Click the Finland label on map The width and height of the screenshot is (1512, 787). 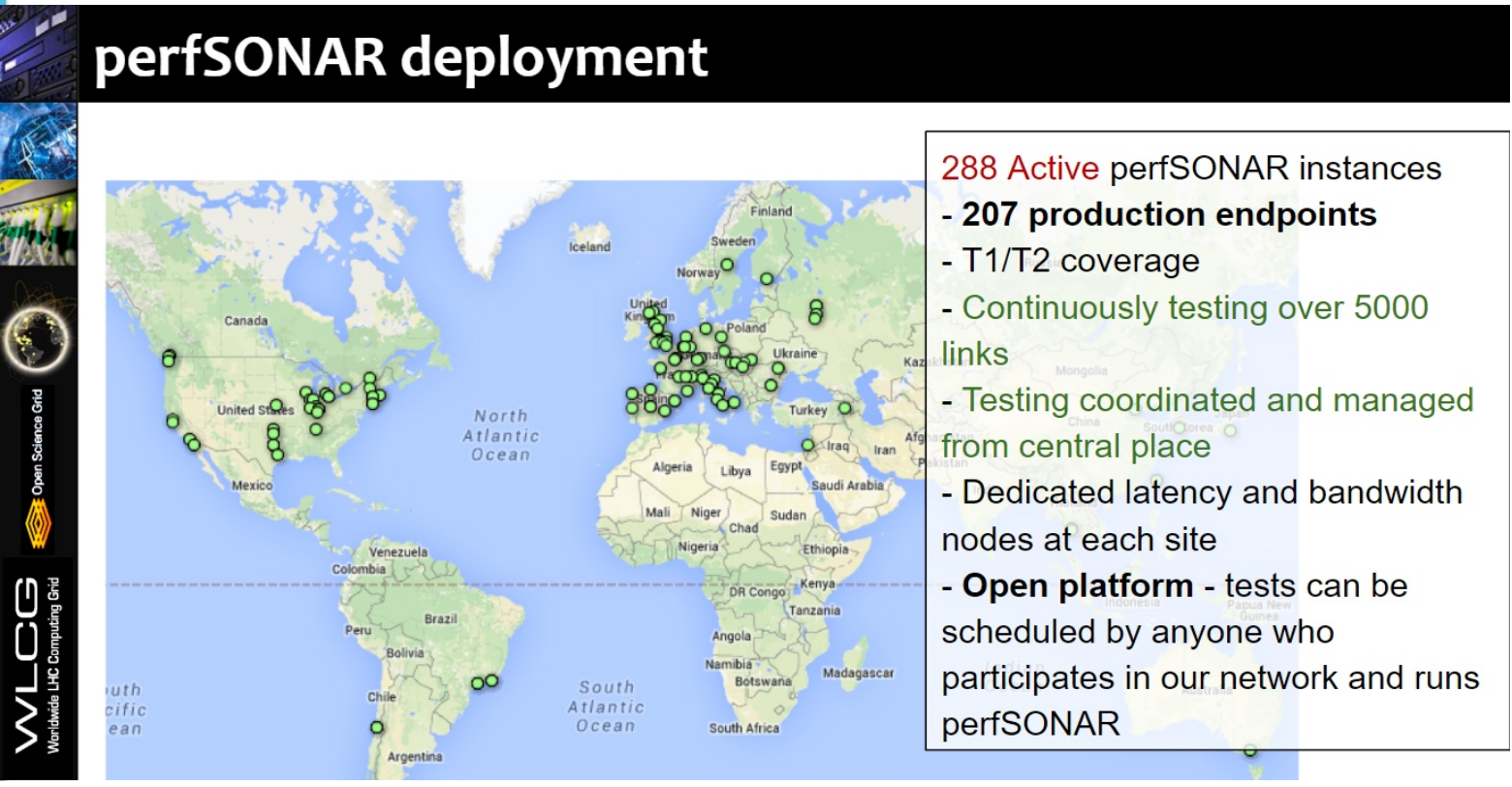coord(772,211)
